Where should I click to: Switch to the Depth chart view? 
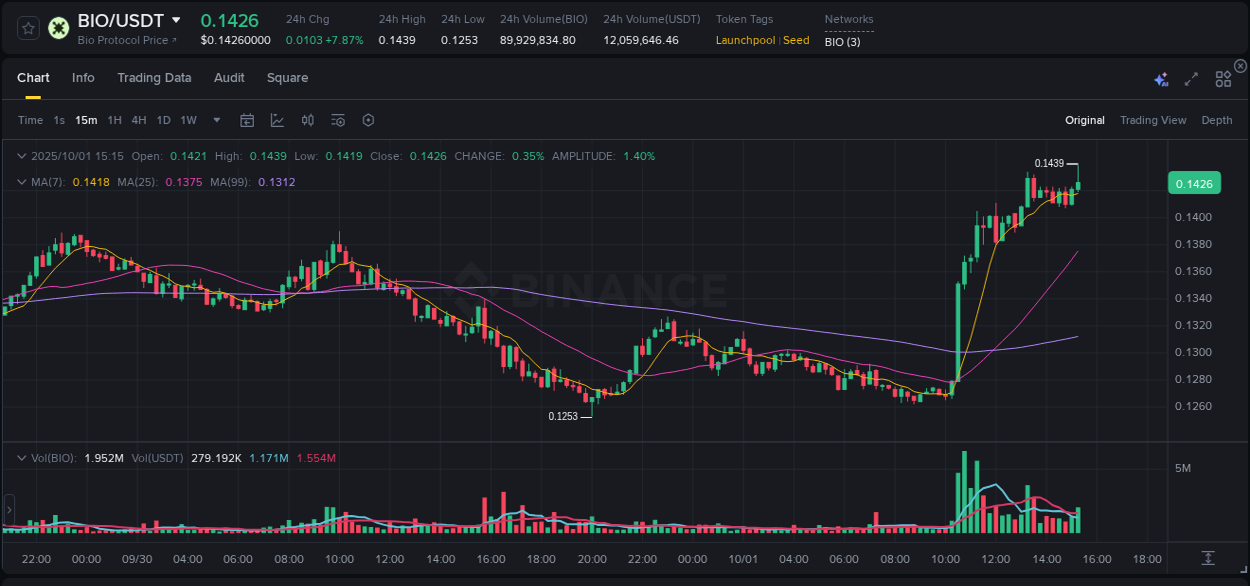pyautogui.click(x=1216, y=120)
